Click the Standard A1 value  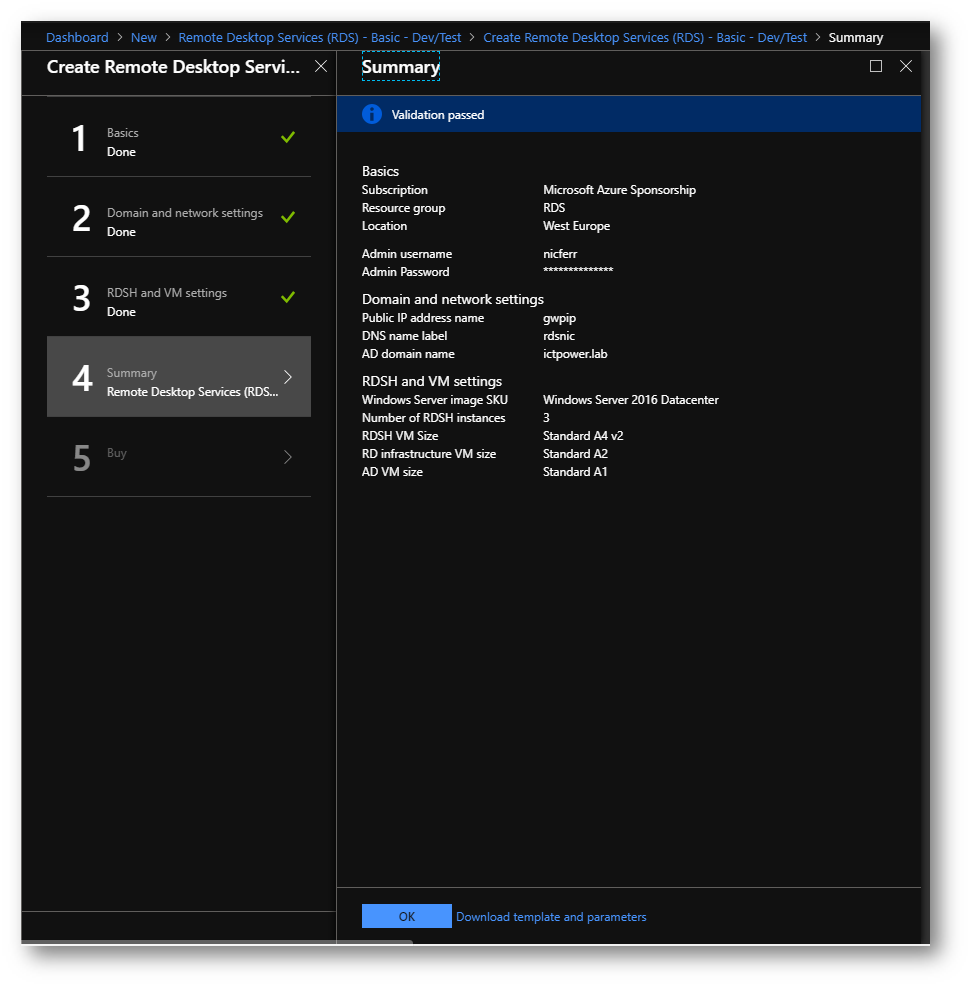click(575, 471)
